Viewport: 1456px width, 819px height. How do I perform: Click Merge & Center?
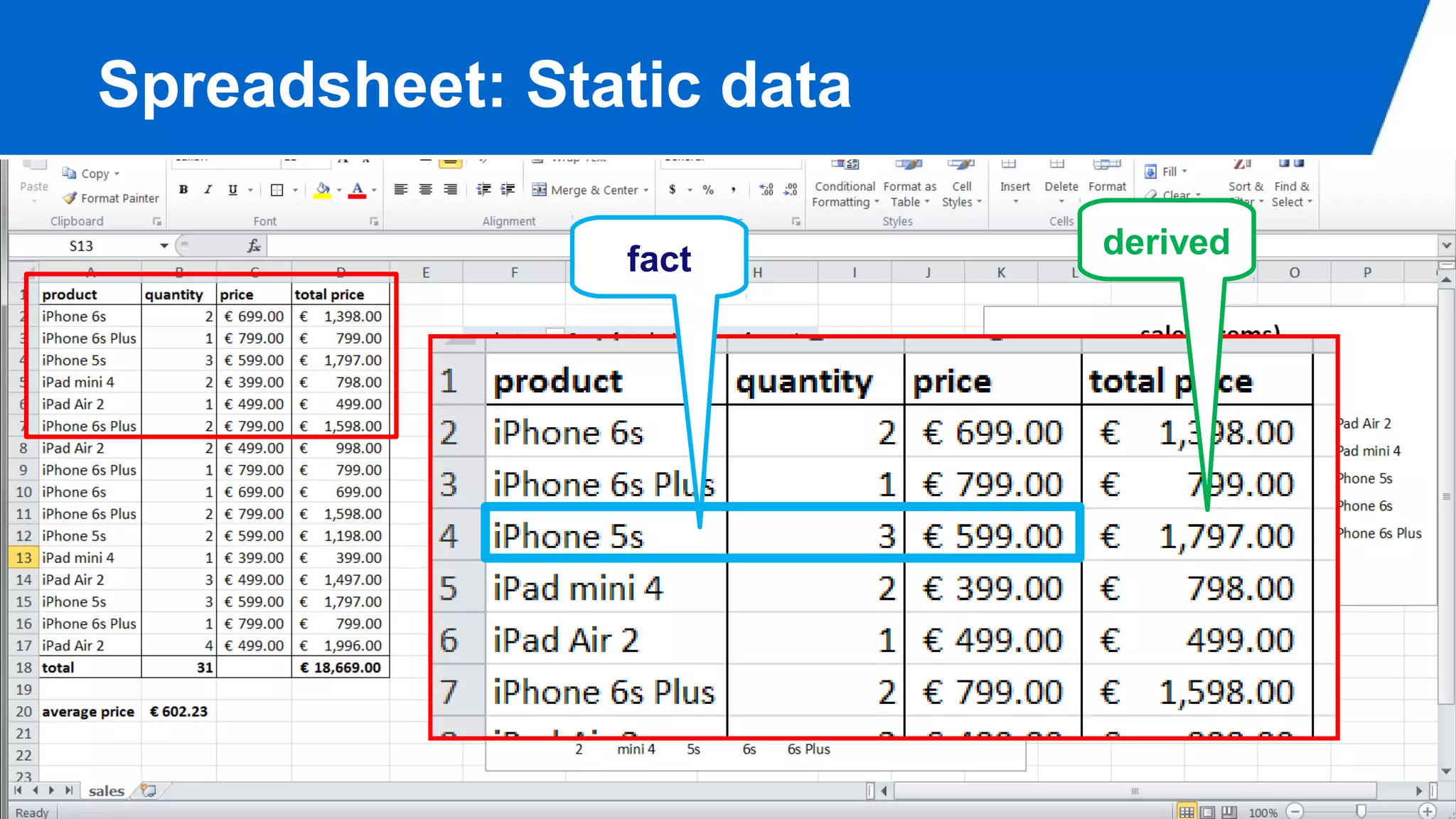tap(585, 190)
